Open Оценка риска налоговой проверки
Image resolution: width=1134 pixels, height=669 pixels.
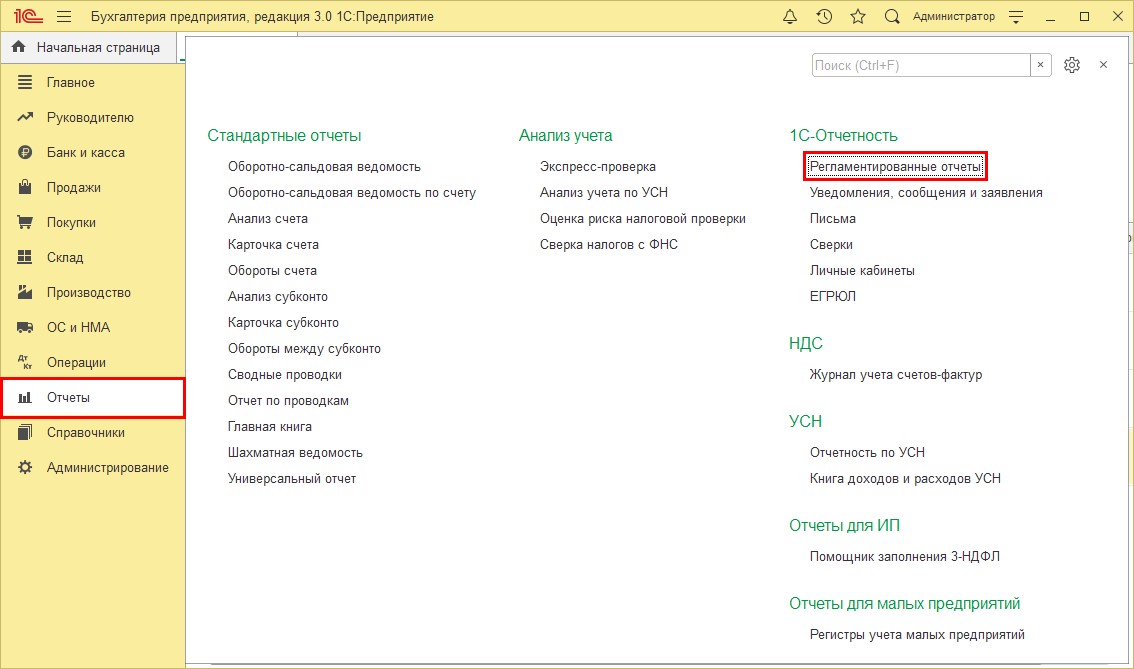pyautogui.click(x=643, y=218)
